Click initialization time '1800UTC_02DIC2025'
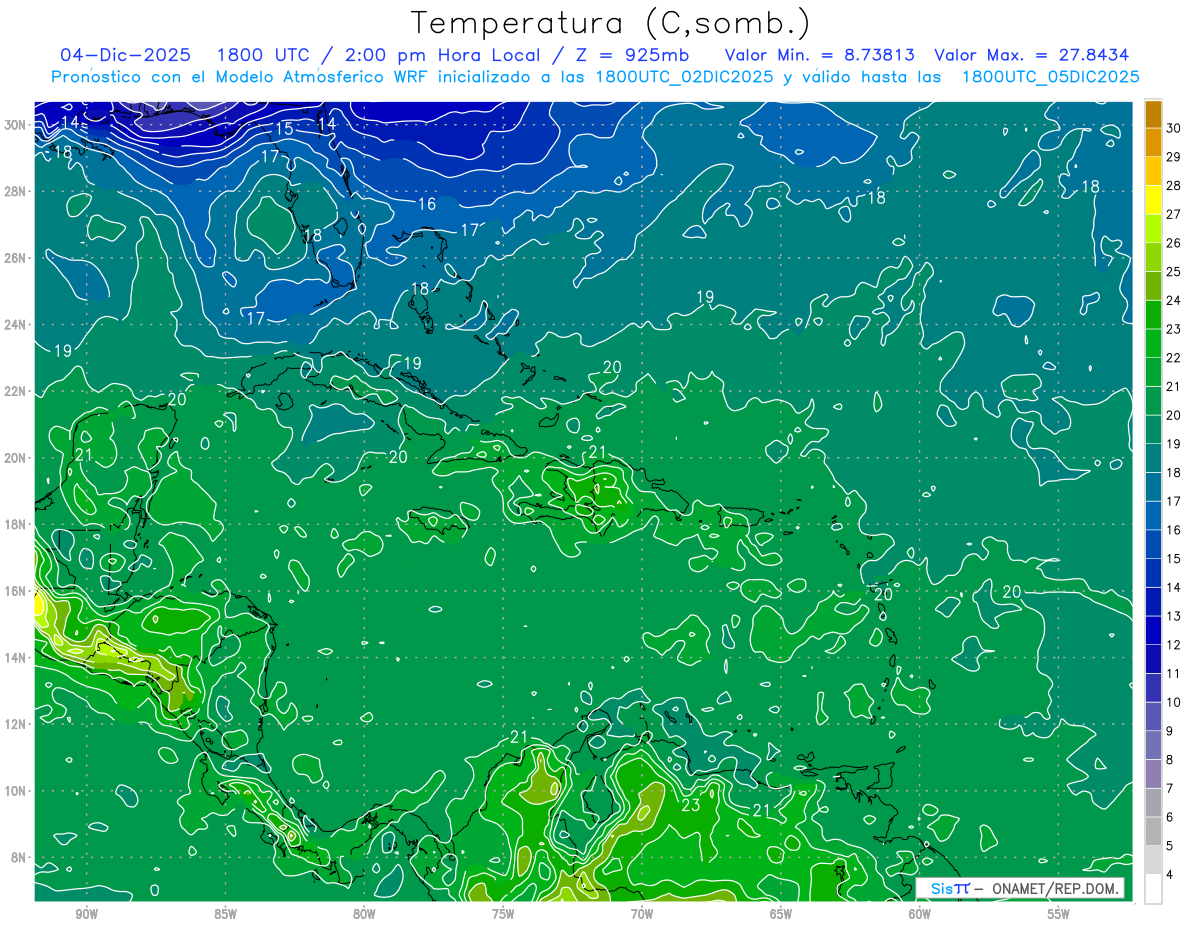 click(684, 77)
